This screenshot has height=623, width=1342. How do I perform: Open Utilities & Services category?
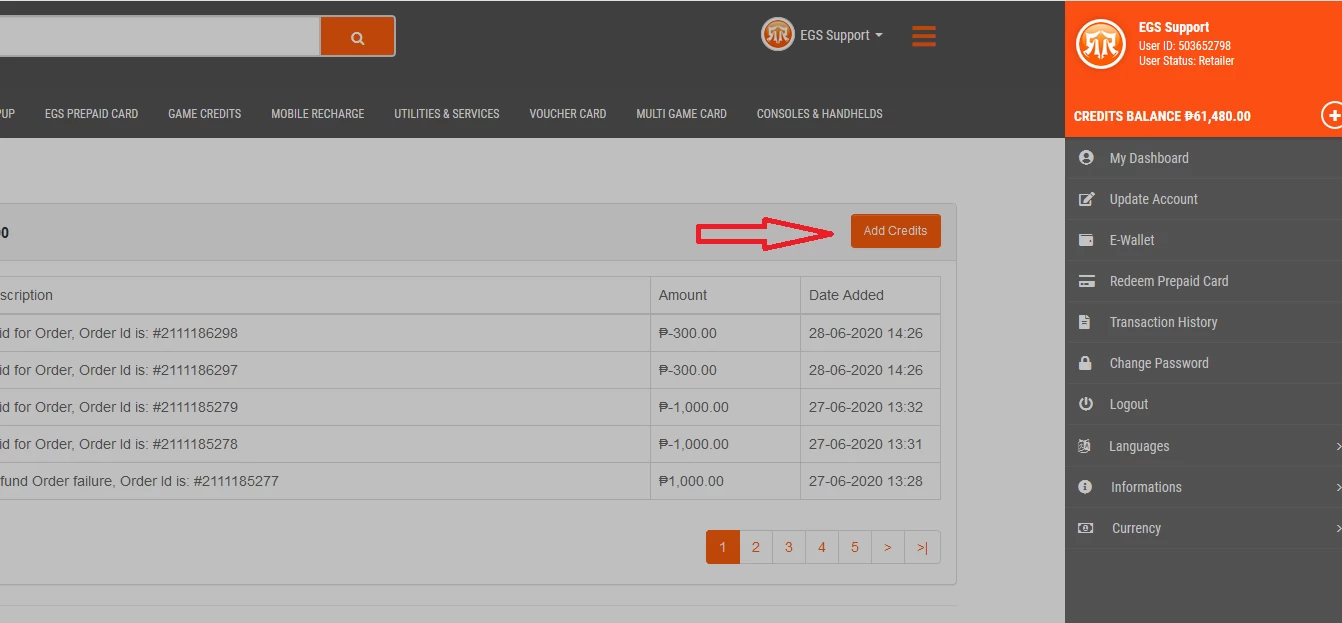pos(446,114)
